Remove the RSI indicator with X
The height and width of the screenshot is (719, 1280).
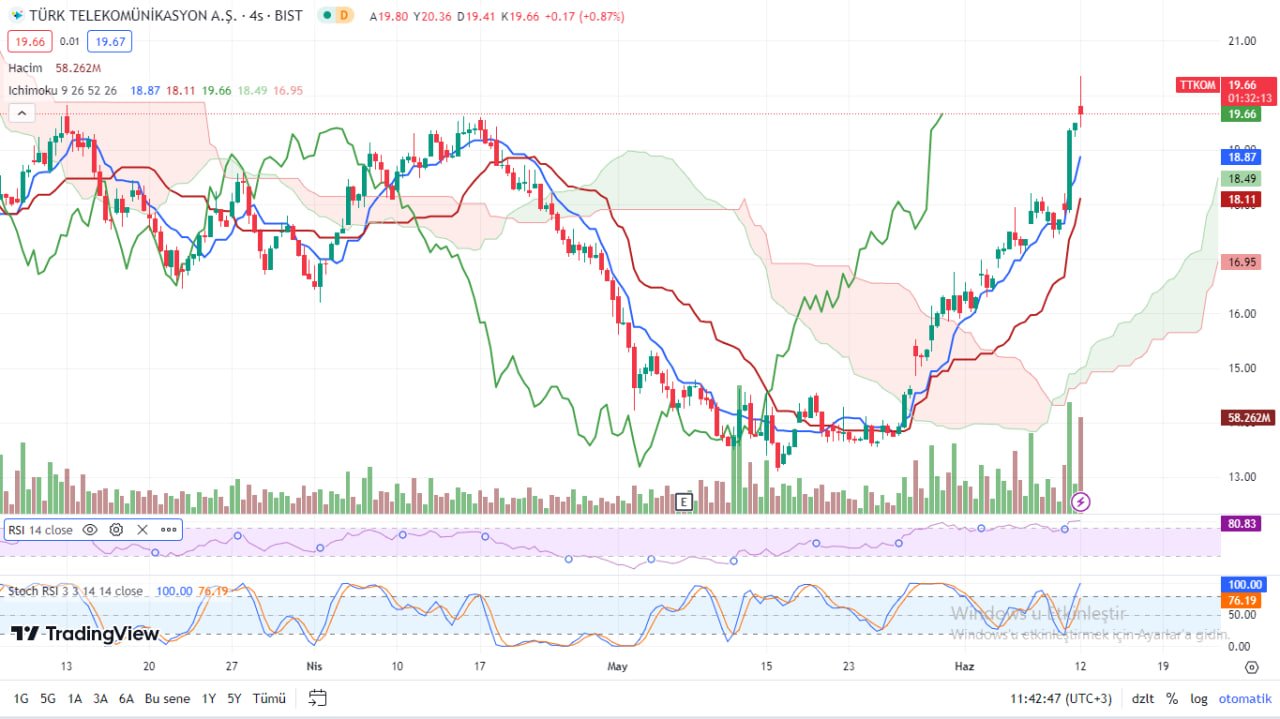(142, 530)
